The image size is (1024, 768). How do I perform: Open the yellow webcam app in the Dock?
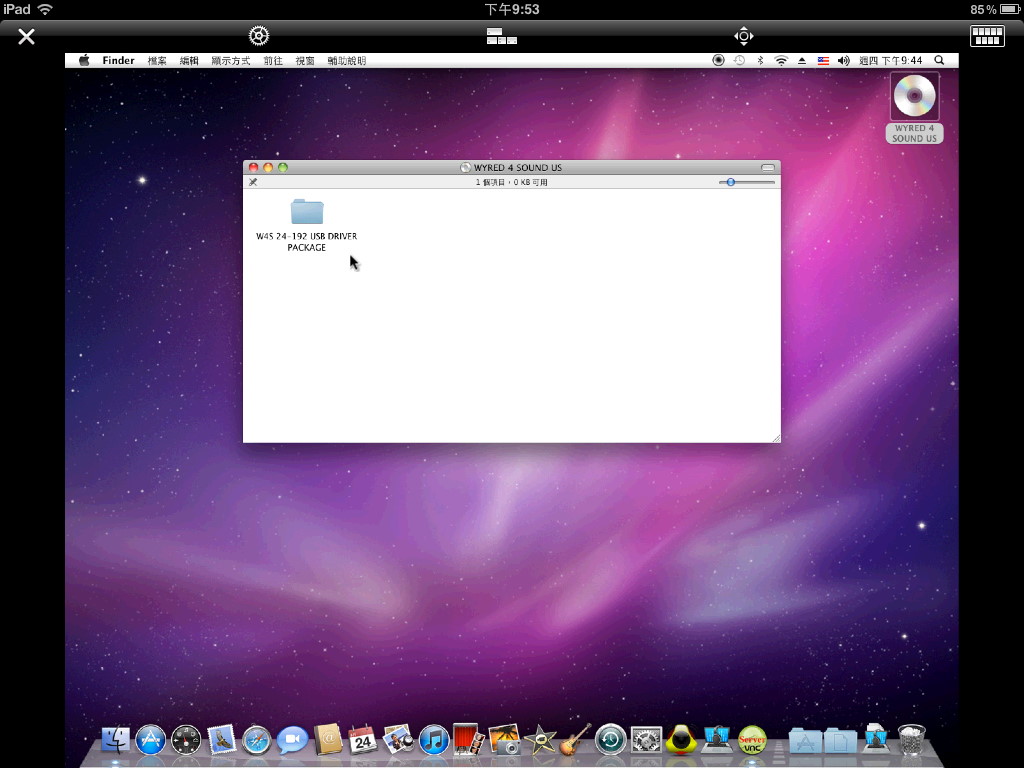coord(681,741)
